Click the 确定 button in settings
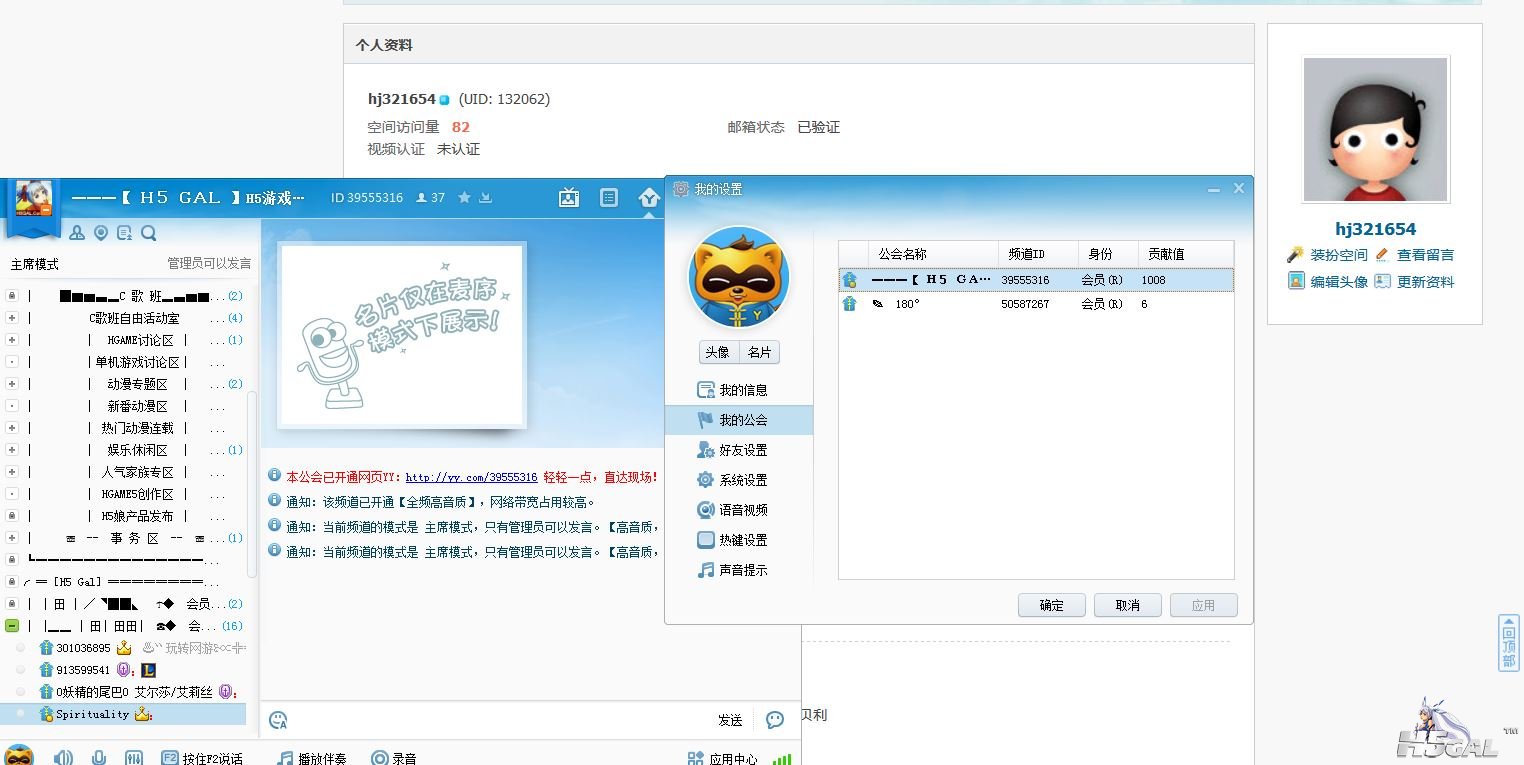 [x=1052, y=605]
